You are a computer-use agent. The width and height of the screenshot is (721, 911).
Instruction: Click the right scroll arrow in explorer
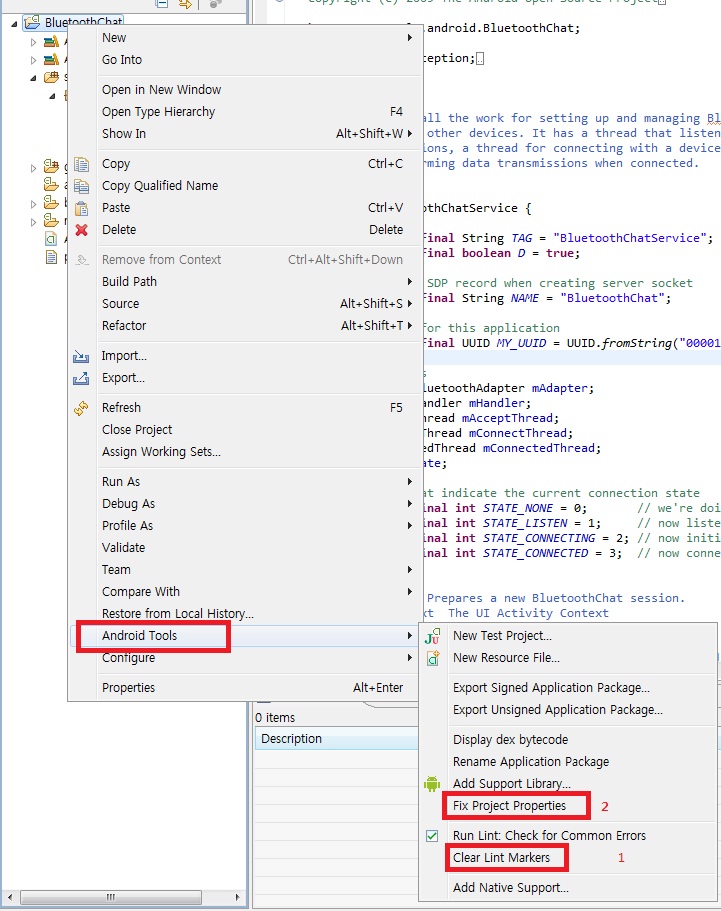[237, 897]
